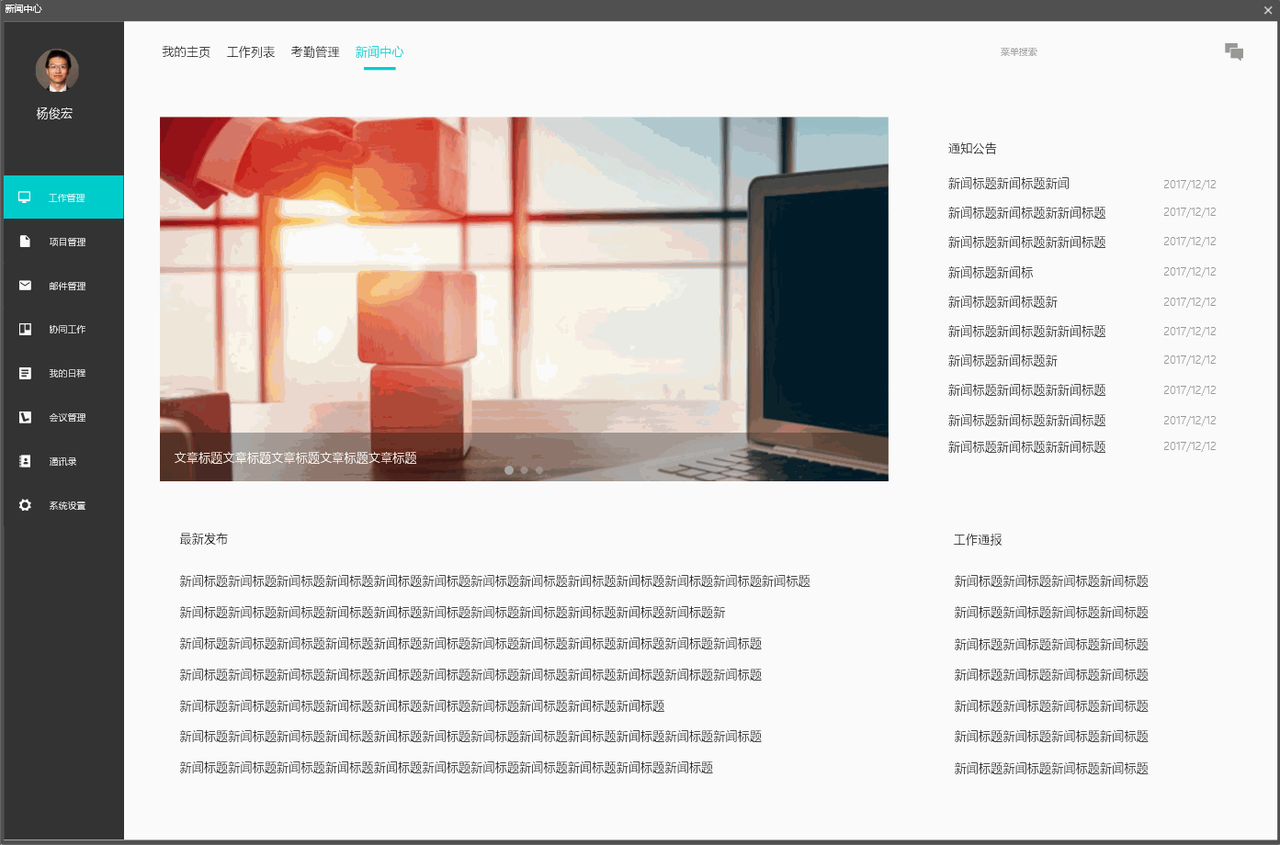
Task: Switch to the 我的主页 tab
Action: (186, 52)
